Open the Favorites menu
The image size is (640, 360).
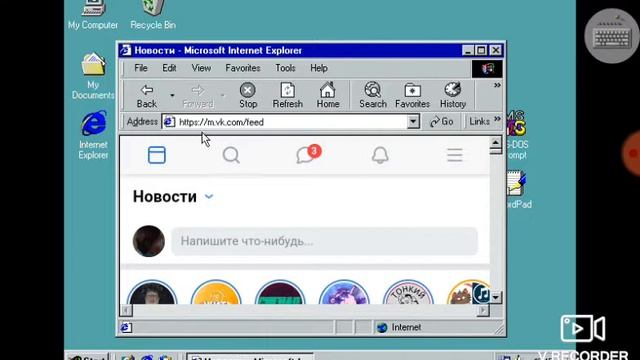pyautogui.click(x=243, y=68)
